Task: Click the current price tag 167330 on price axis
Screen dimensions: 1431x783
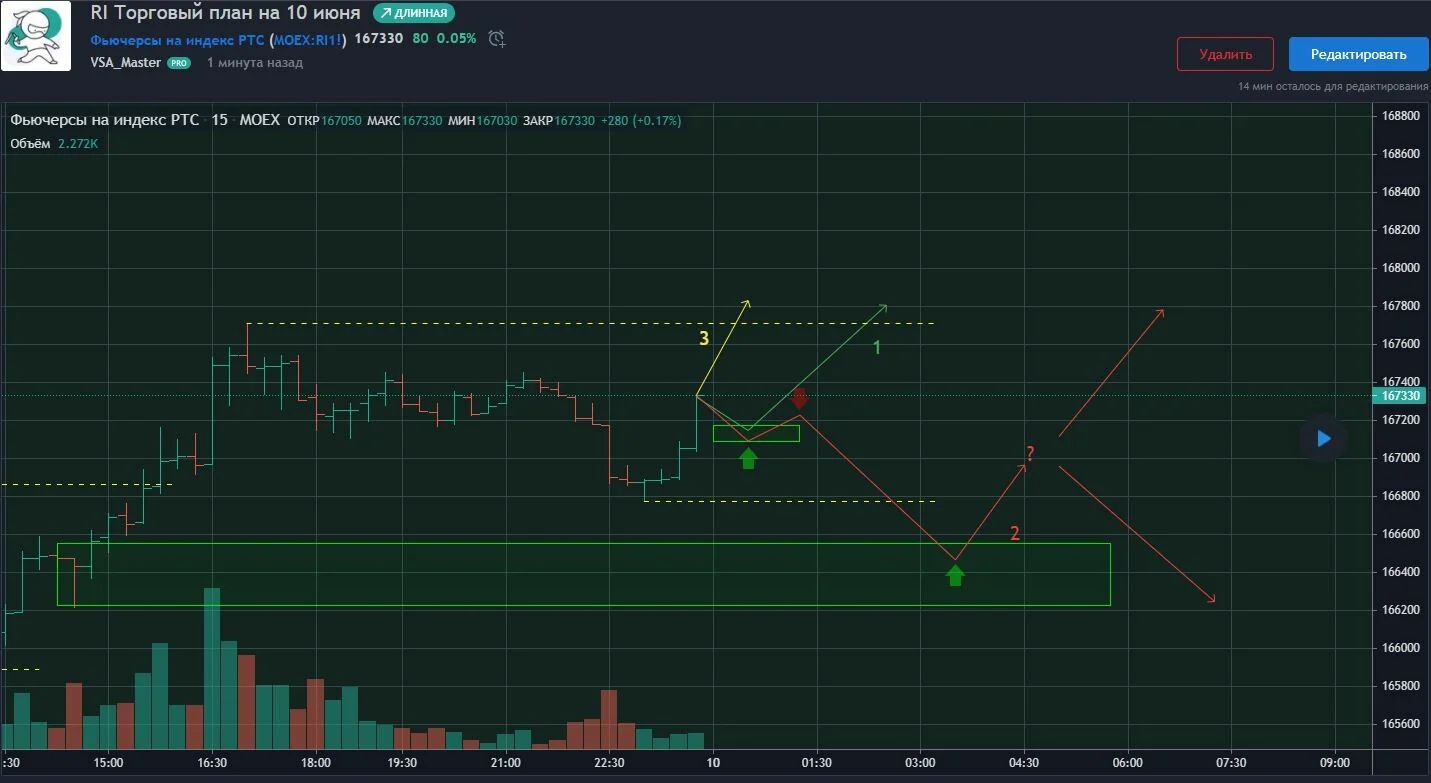Action: [1400, 396]
